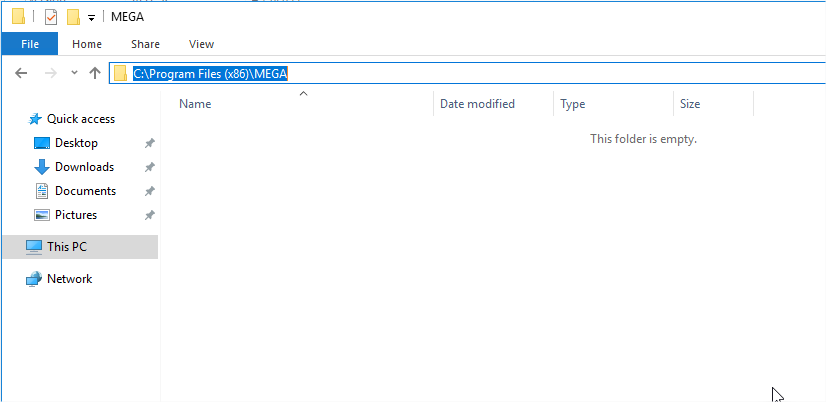Open Pictures in the sidebar
This screenshot has width=826, height=402.
76,215
